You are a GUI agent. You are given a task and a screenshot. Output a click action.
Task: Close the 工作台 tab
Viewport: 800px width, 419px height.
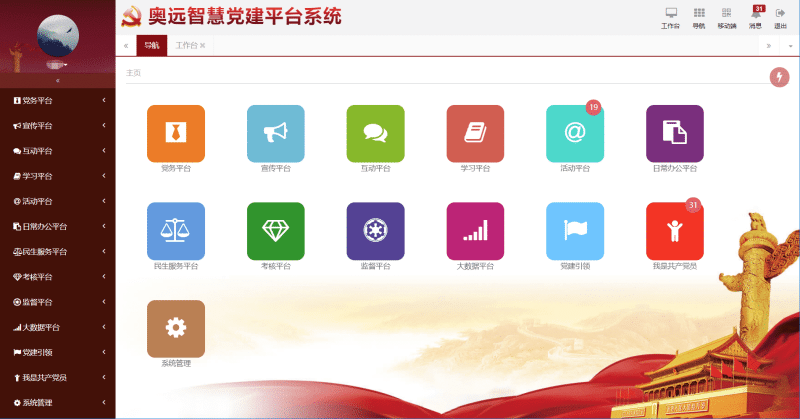pos(203,45)
